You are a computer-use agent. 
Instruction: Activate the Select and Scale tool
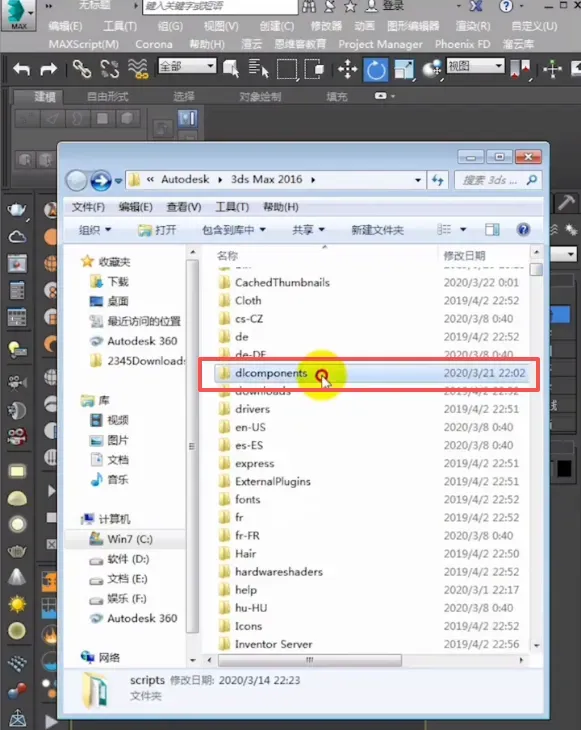[x=404, y=70]
